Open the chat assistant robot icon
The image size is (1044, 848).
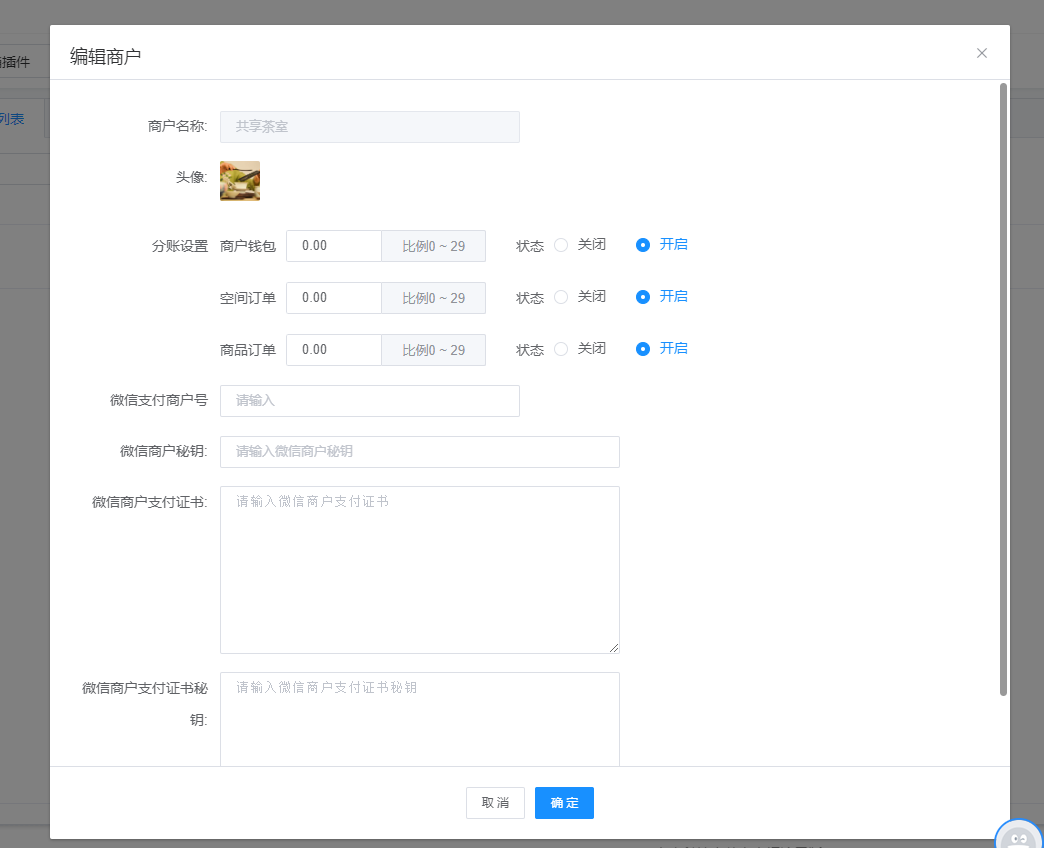[x=1019, y=836]
